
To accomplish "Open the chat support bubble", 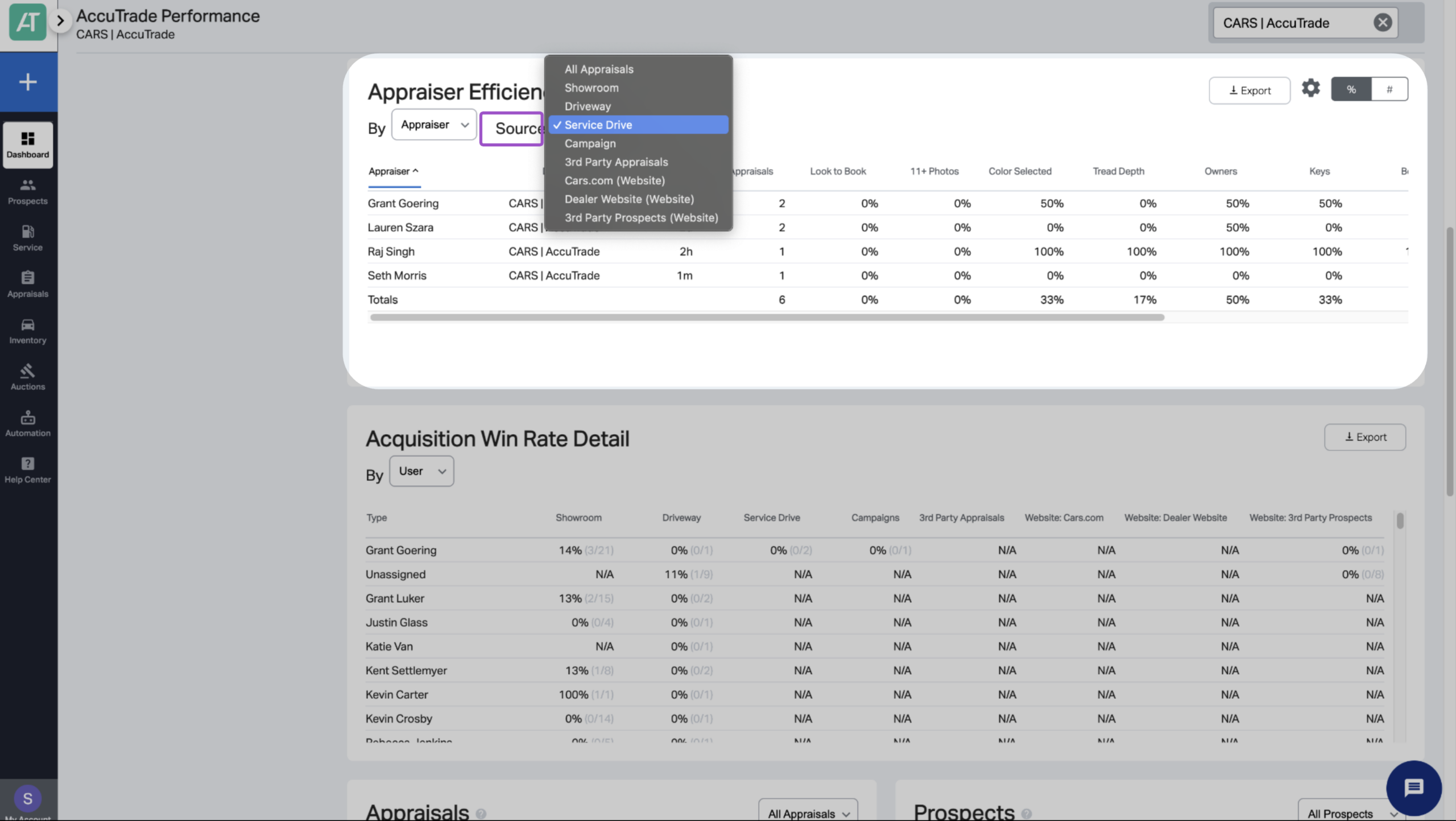I will click(1414, 789).
